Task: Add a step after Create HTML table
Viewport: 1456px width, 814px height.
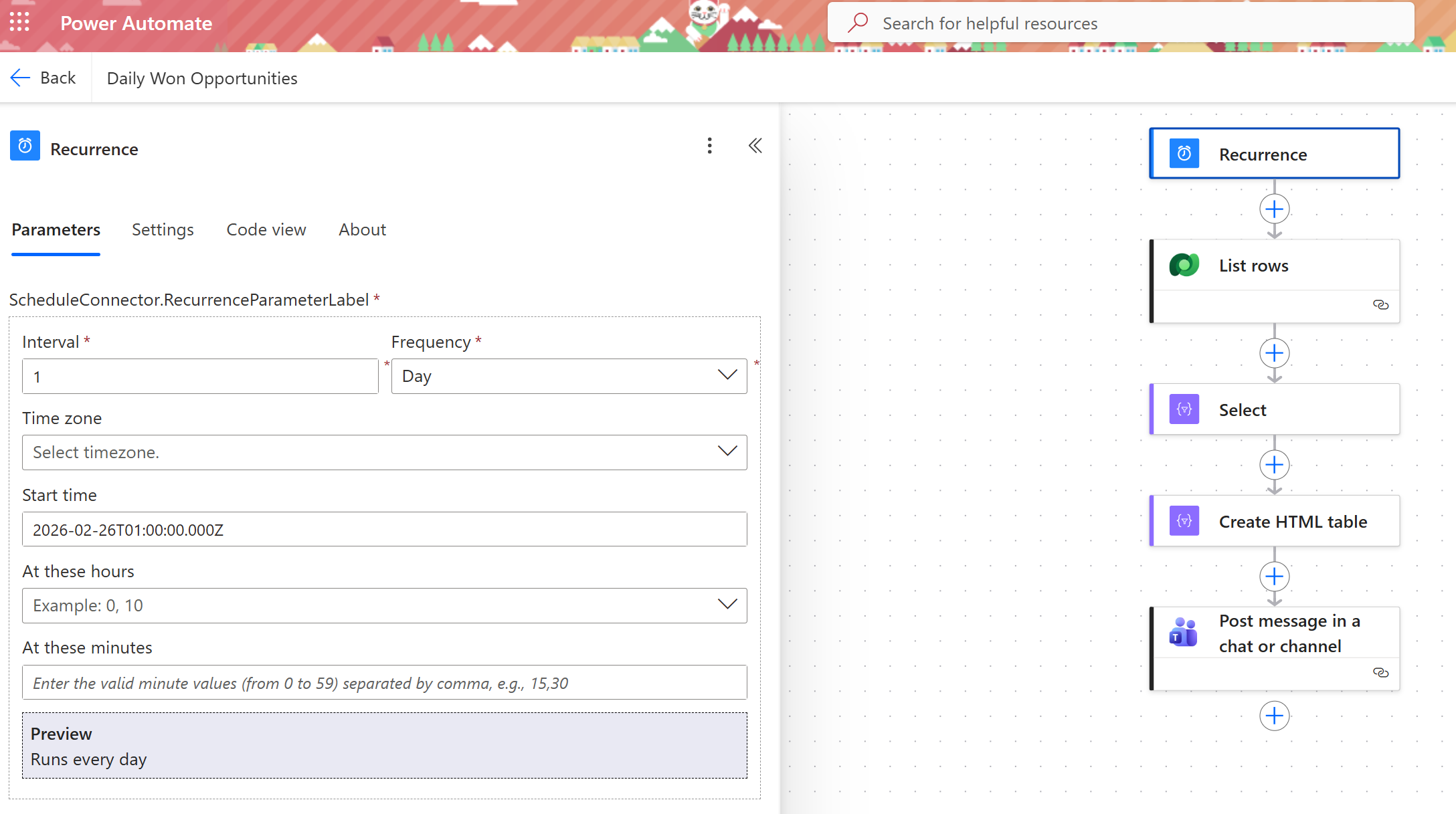Action: tap(1274, 577)
